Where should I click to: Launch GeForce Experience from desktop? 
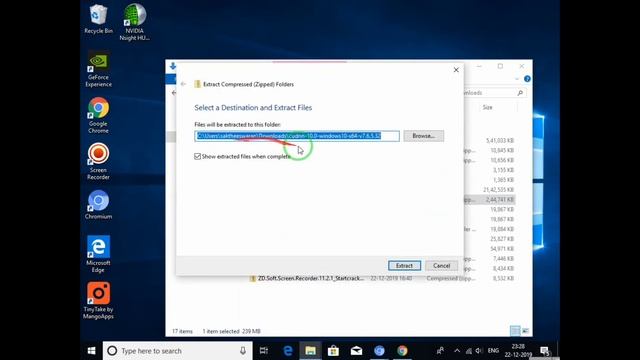point(98,69)
